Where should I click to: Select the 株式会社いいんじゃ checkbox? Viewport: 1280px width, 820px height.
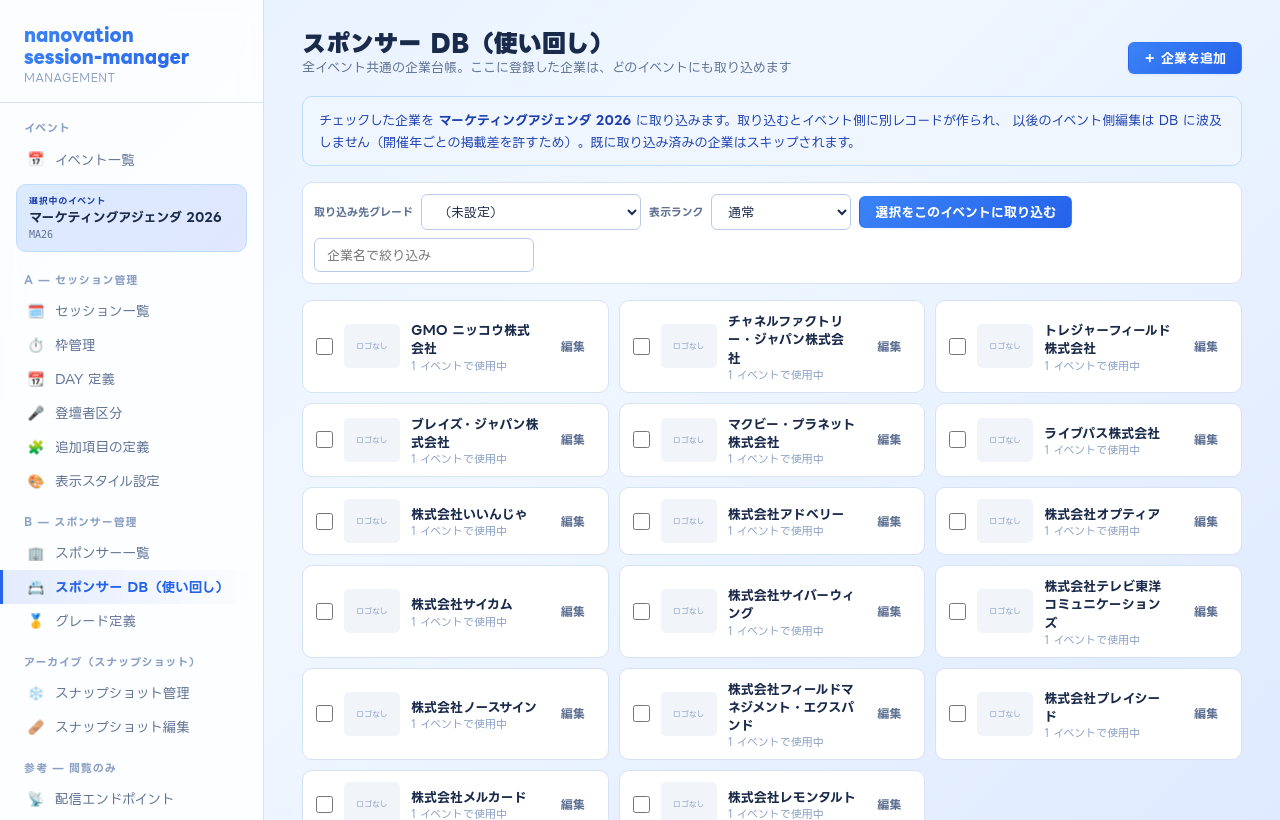pyautogui.click(x=324, y=521)
